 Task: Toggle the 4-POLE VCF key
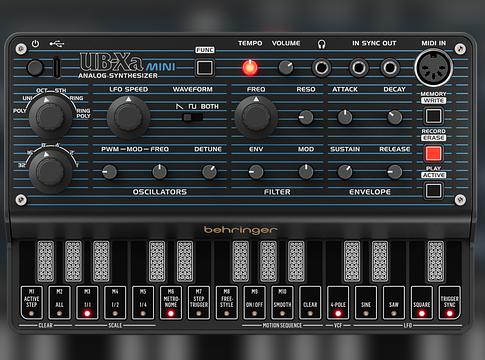[x=338, y=302]
